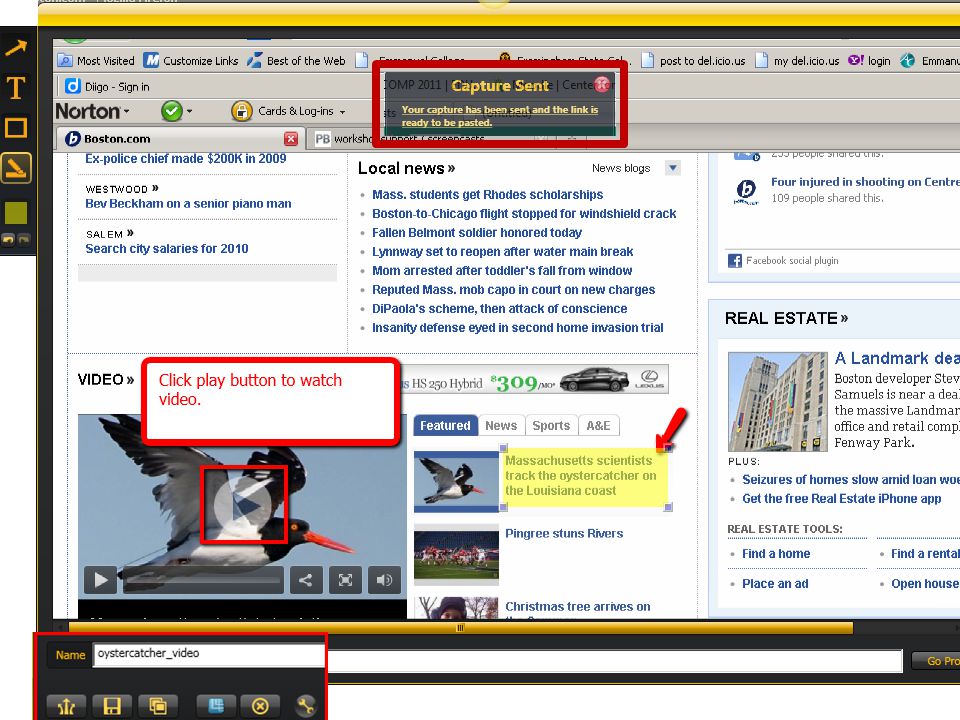Expand the News blogs dropdown arrow
This screenshot has height=720, width=960.
tap(672, 168)
